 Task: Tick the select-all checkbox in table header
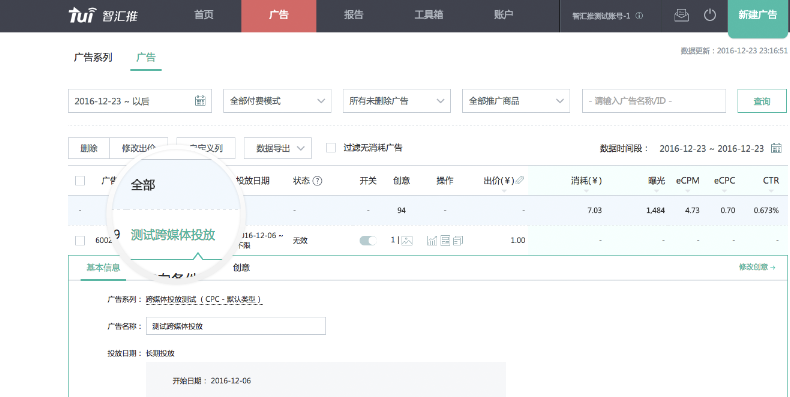pyautogui.click(x=80, y=180)
